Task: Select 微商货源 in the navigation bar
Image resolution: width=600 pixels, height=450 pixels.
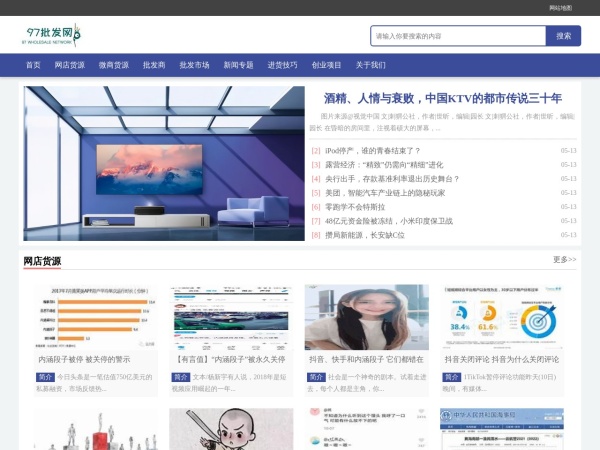Action: (x=113, y=65)
